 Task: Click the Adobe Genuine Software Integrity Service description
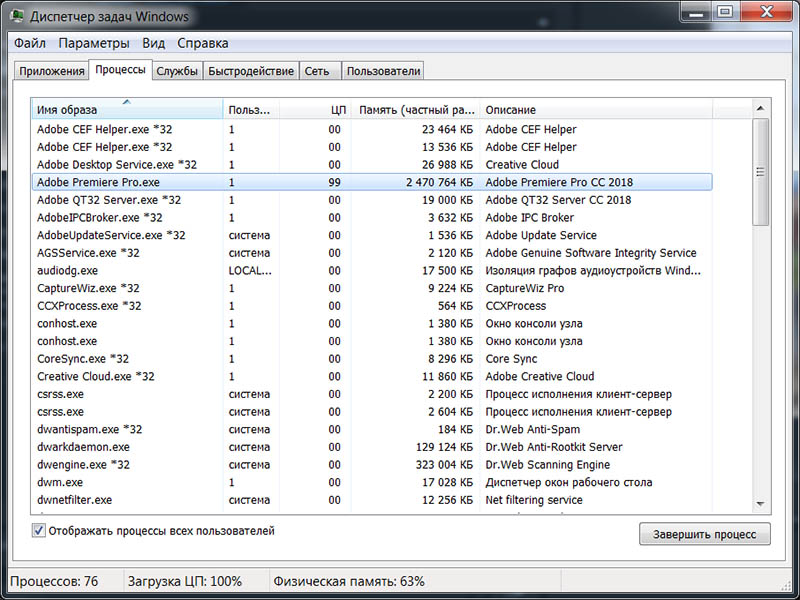(591, 253)
